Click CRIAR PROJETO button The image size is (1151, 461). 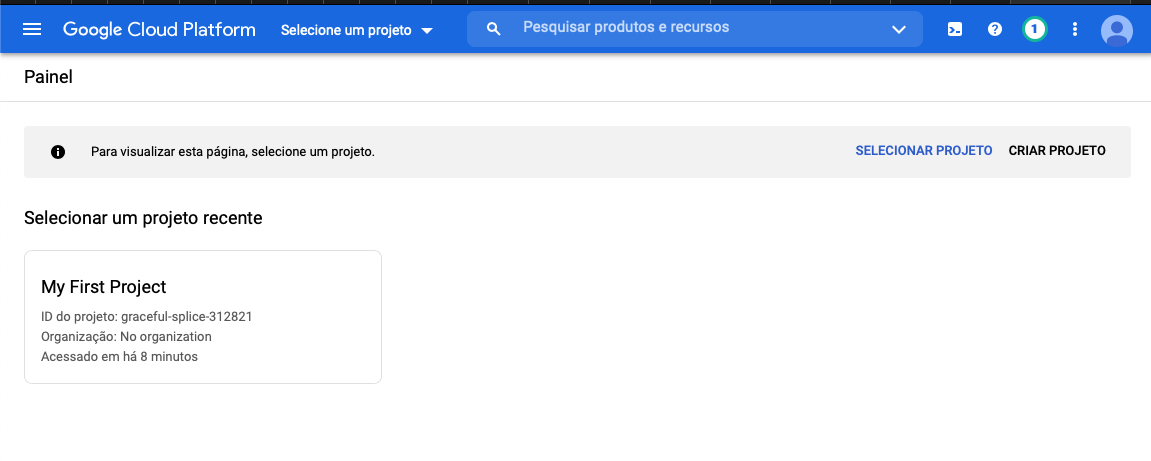[1057, 150]
